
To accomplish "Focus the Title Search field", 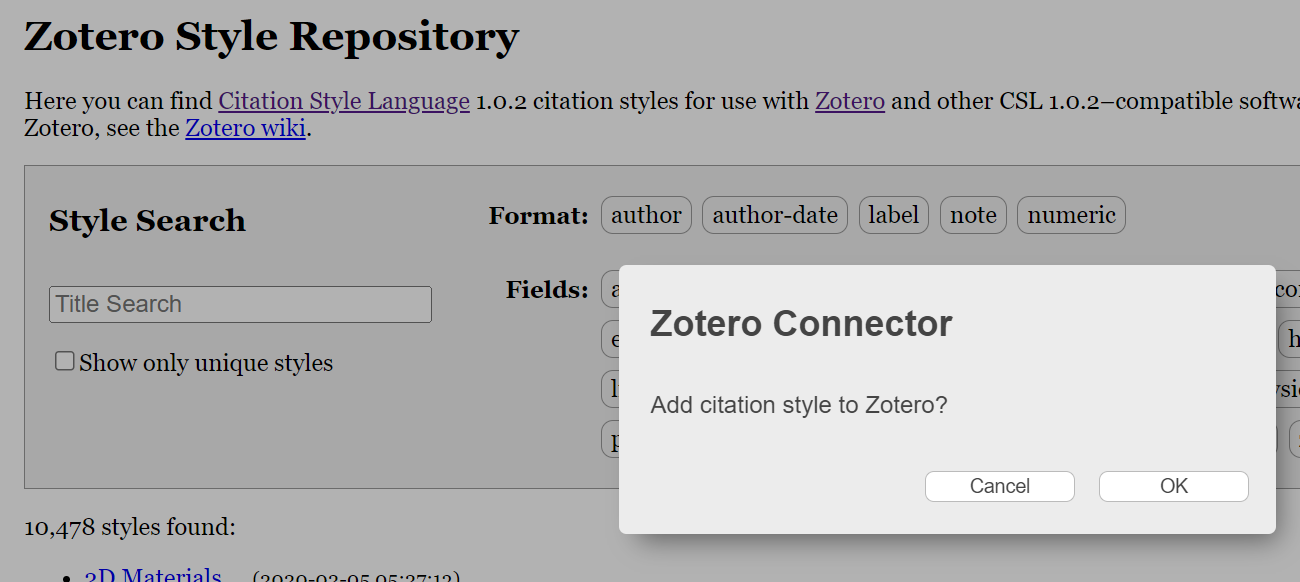I will 240,304.
